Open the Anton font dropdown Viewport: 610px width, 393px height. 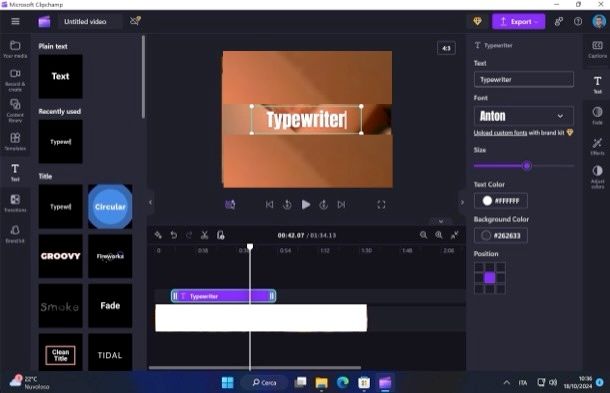click(x=524, y=116)
